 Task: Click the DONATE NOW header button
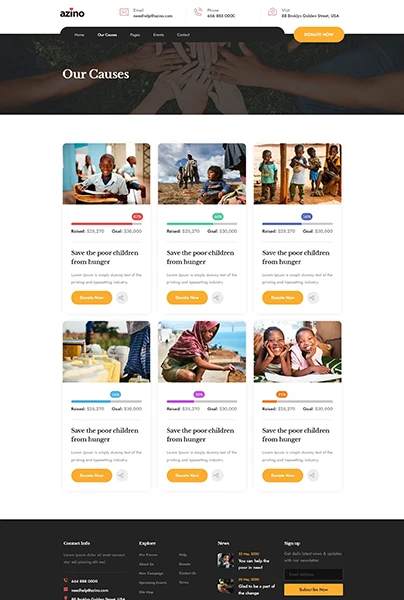[319, 34]
